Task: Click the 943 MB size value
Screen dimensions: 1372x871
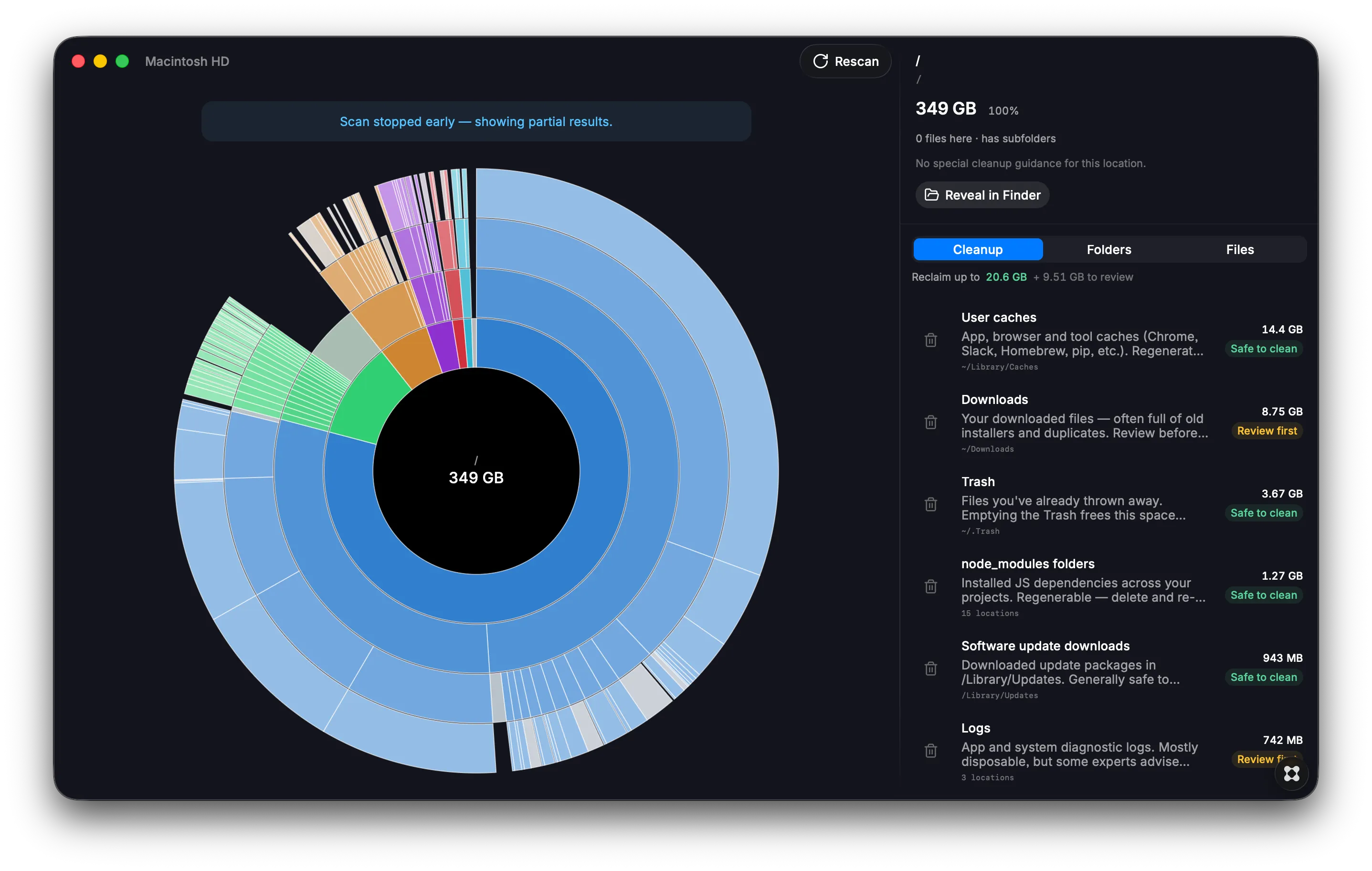Action: 1282,658
